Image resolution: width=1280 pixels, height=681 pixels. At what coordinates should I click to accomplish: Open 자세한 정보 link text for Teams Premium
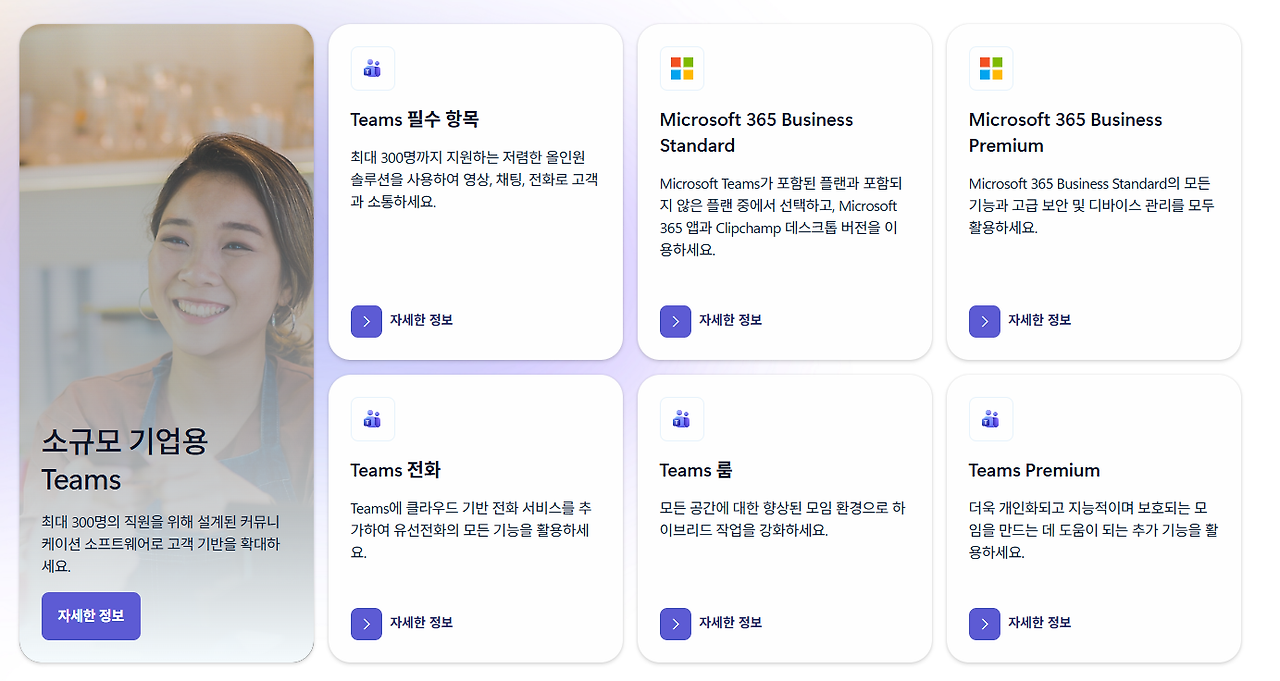1039,622
